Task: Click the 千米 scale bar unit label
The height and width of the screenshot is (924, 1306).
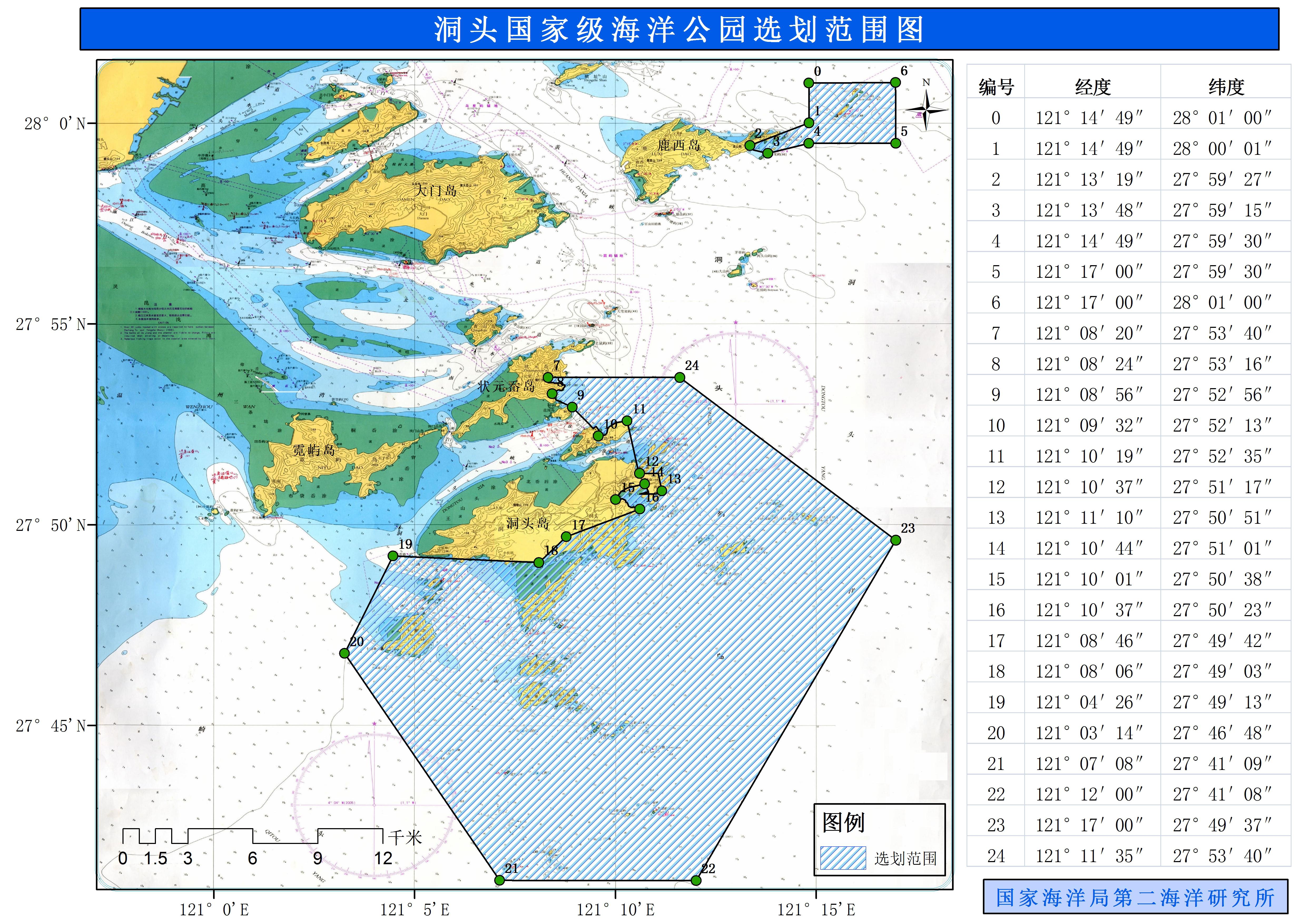Action: 405,838
